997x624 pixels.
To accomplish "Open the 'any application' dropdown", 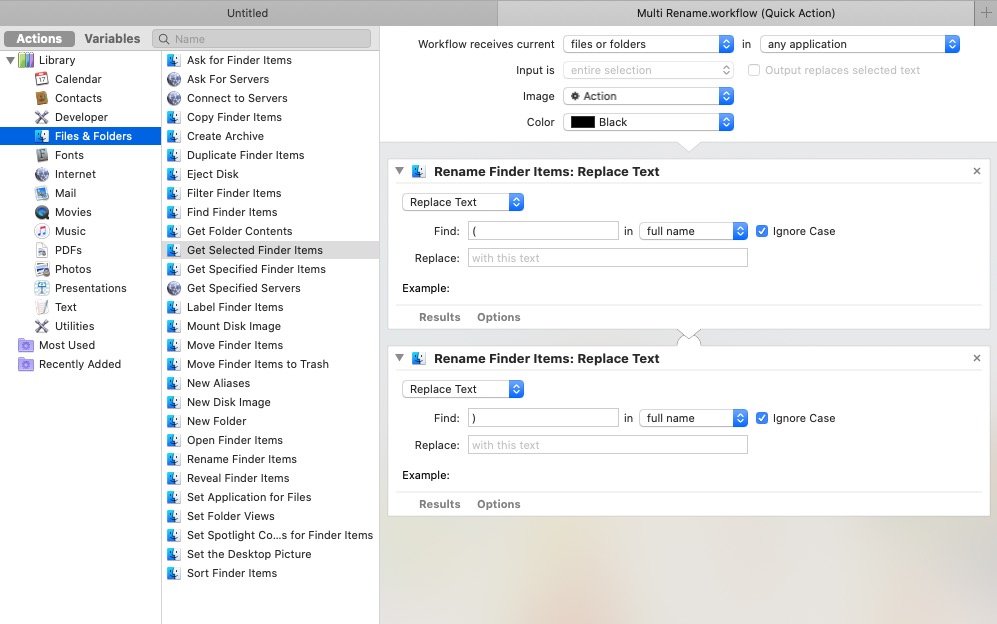I will point(859,44).
